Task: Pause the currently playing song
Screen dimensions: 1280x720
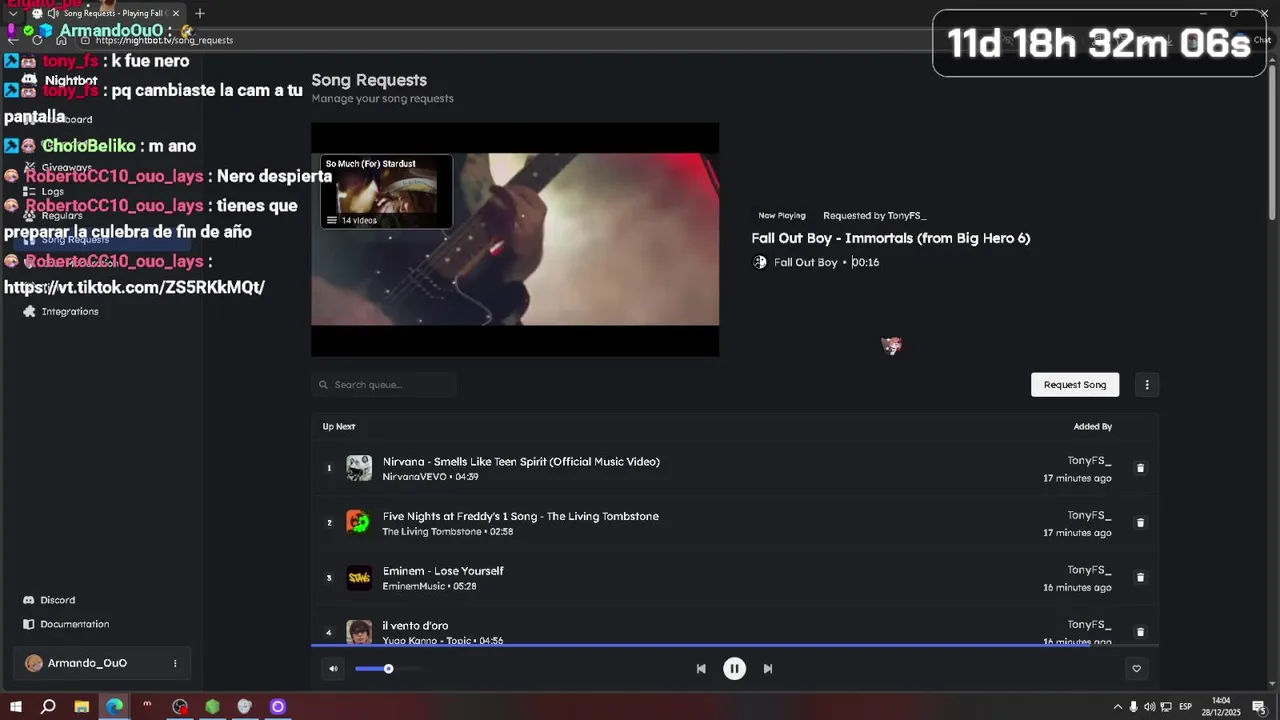Action: click(734, 669)
